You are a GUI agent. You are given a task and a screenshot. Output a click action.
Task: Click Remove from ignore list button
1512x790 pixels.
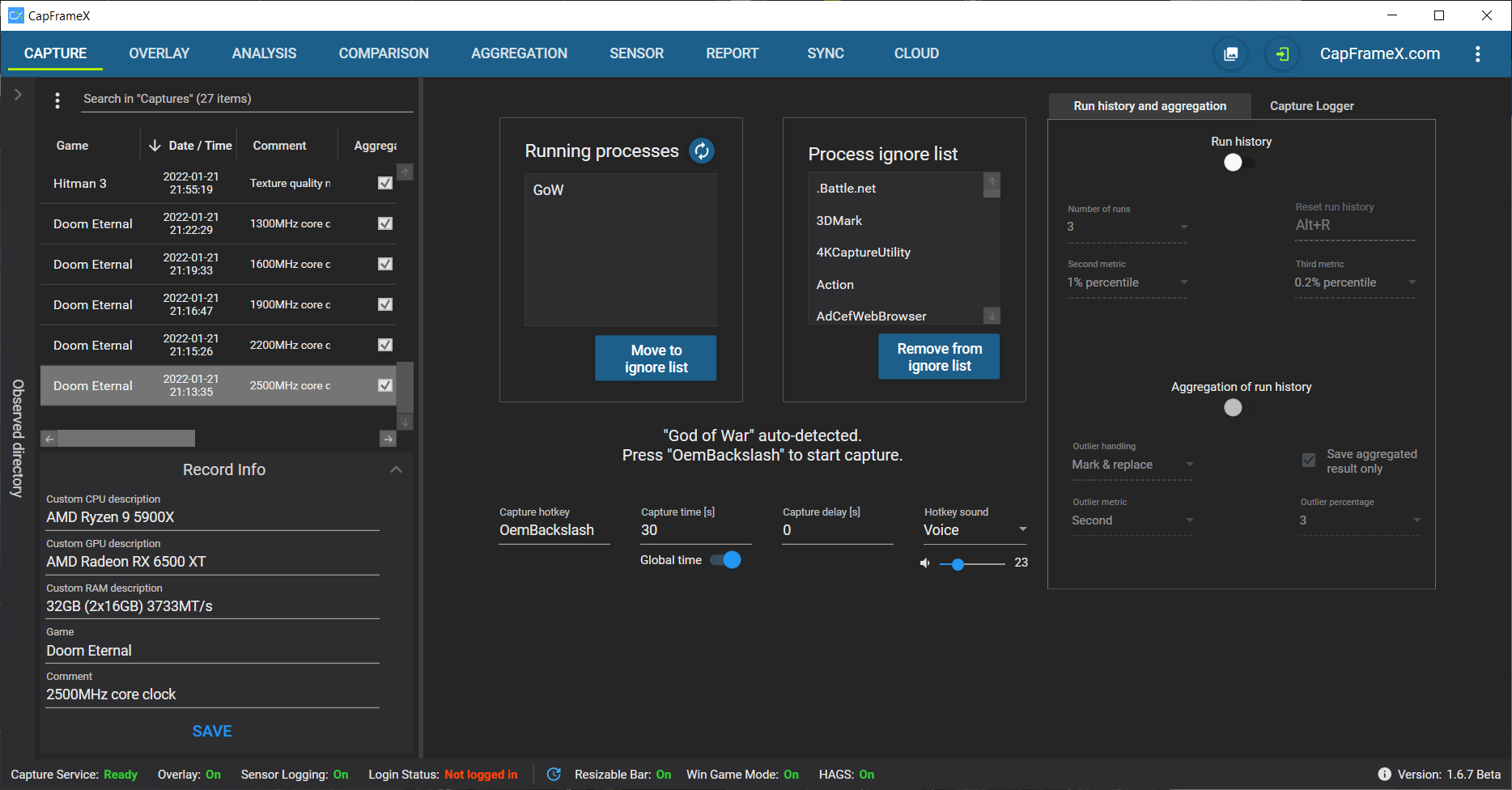pyautogui.click(x=940, y=357)
